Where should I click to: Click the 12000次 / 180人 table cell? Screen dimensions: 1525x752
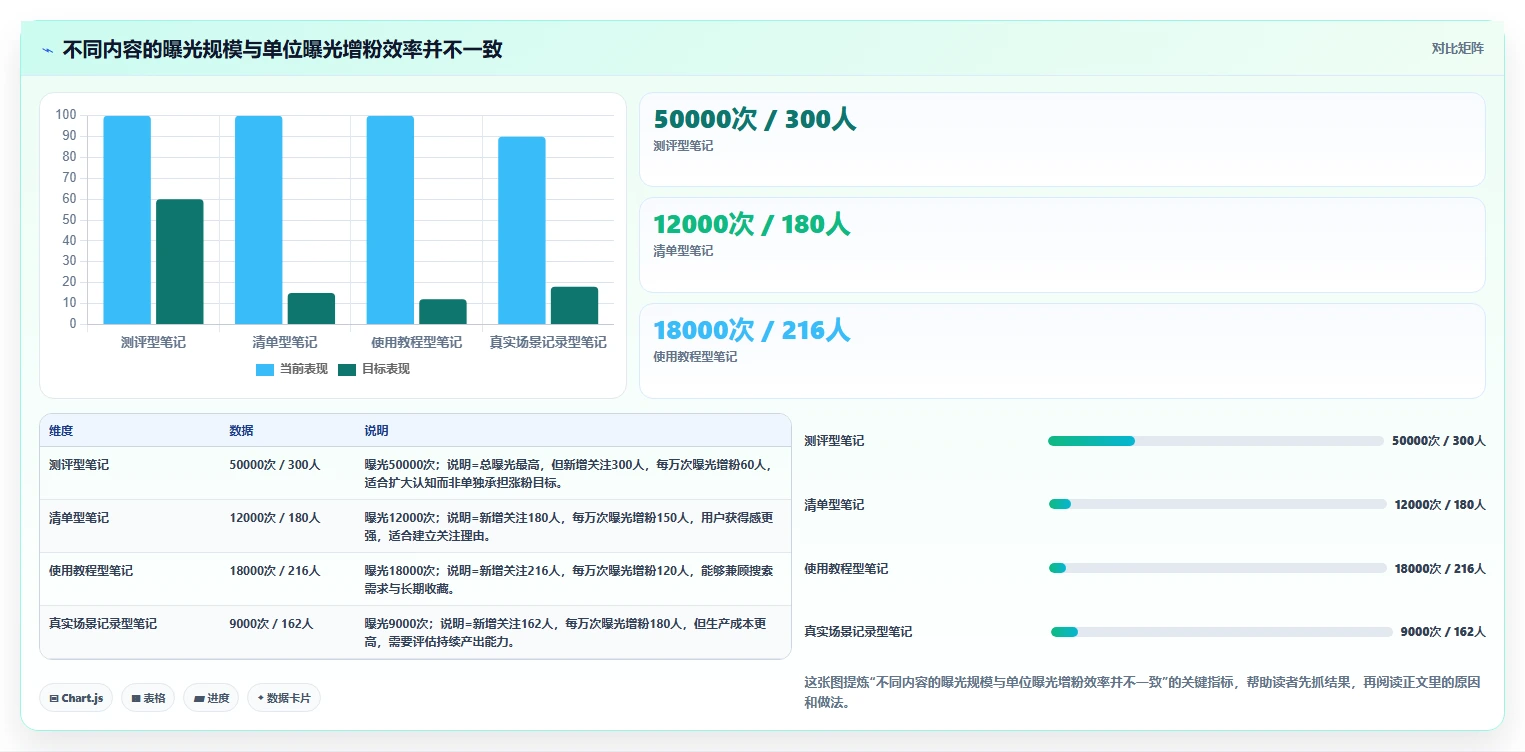click(x=275, y=518)
